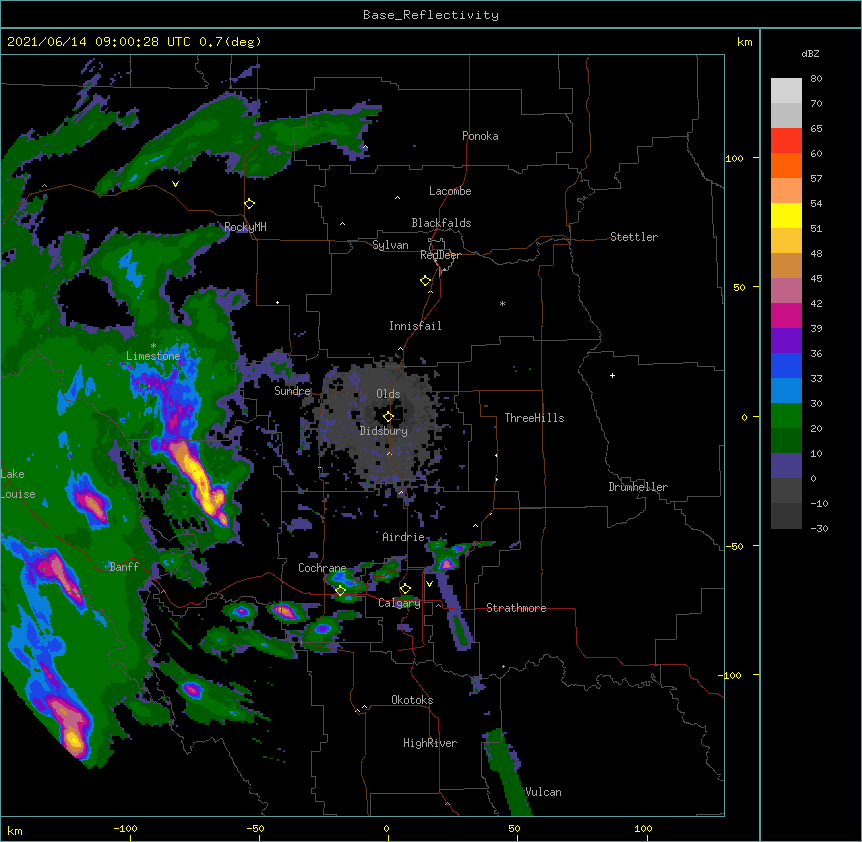The height and width of the screenshot is (842, 862).
Task: Click the Innisfail label
Action: tap(415, 326)
